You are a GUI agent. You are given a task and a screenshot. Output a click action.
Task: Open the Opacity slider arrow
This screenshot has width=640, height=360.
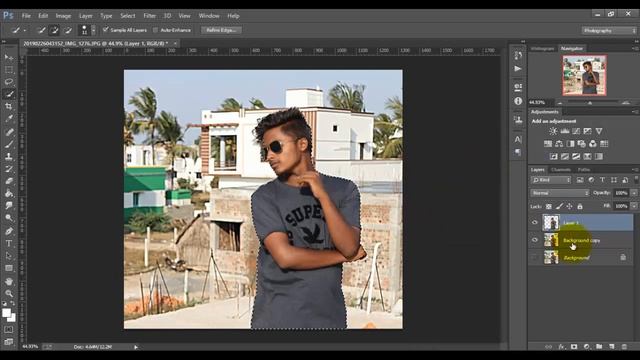click(x=634, y=193)
